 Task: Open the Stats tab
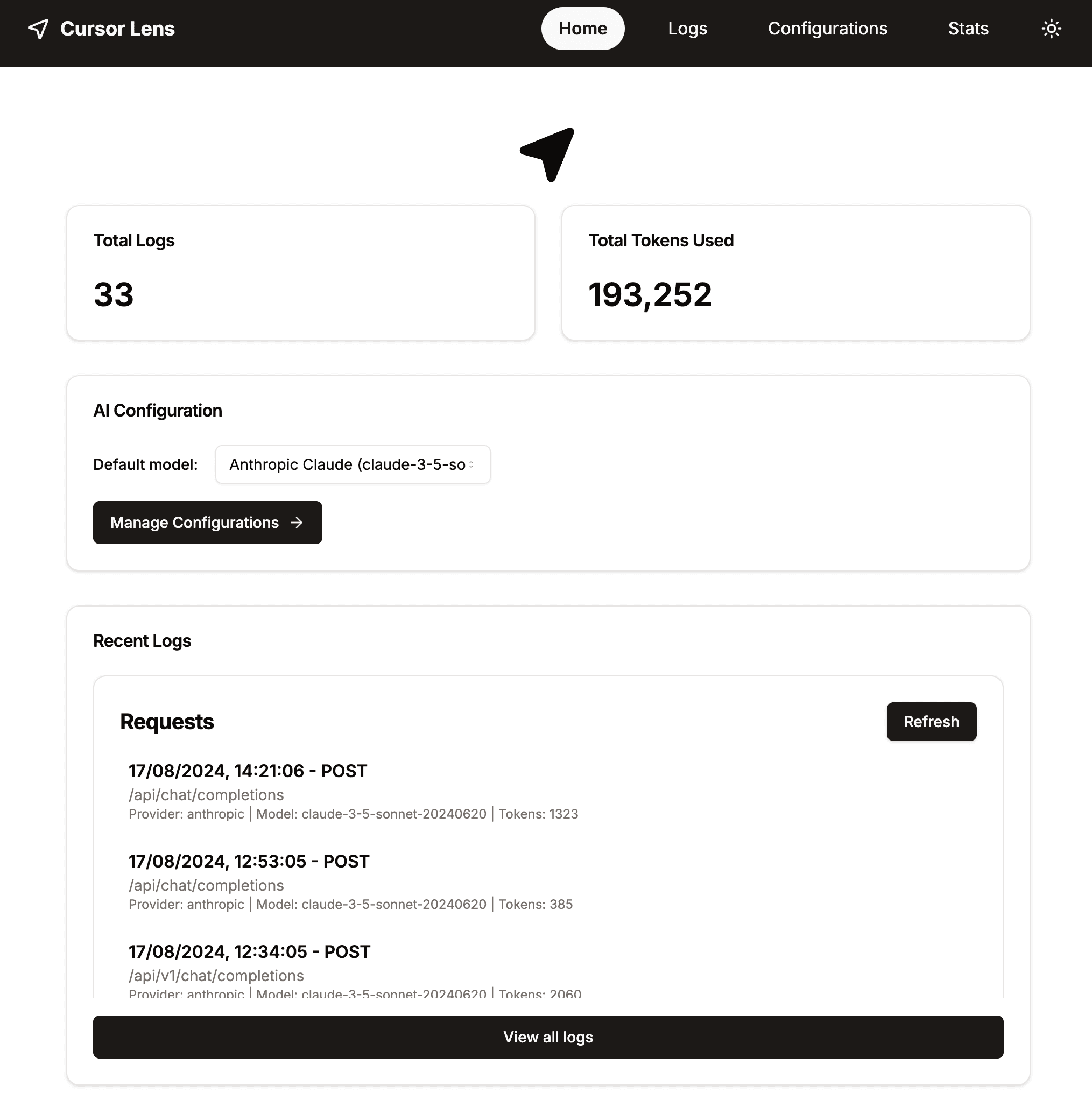point(968,29)
